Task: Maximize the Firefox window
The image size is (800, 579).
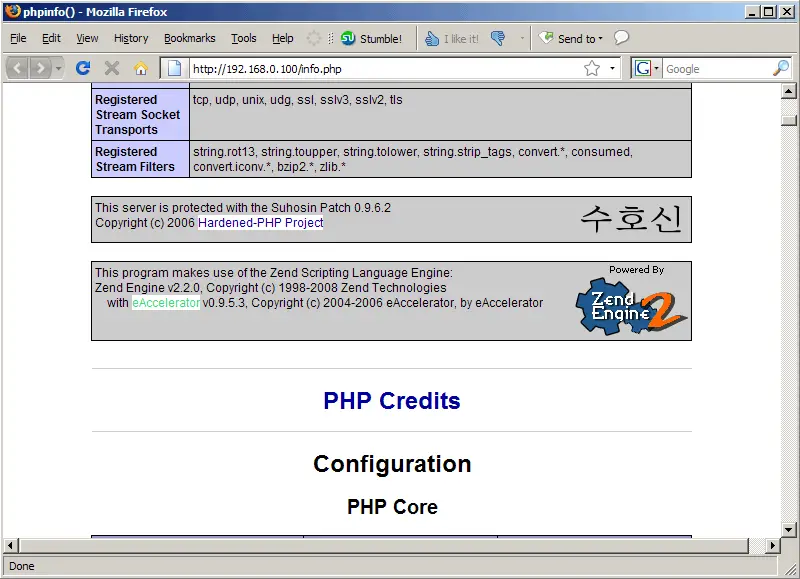Action: click(768, 12)
